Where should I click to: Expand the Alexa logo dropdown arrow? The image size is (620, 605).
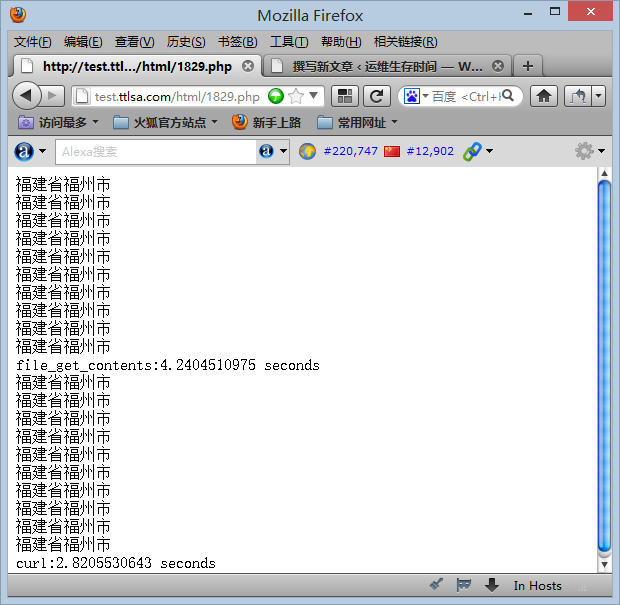[x=42, y=151]
